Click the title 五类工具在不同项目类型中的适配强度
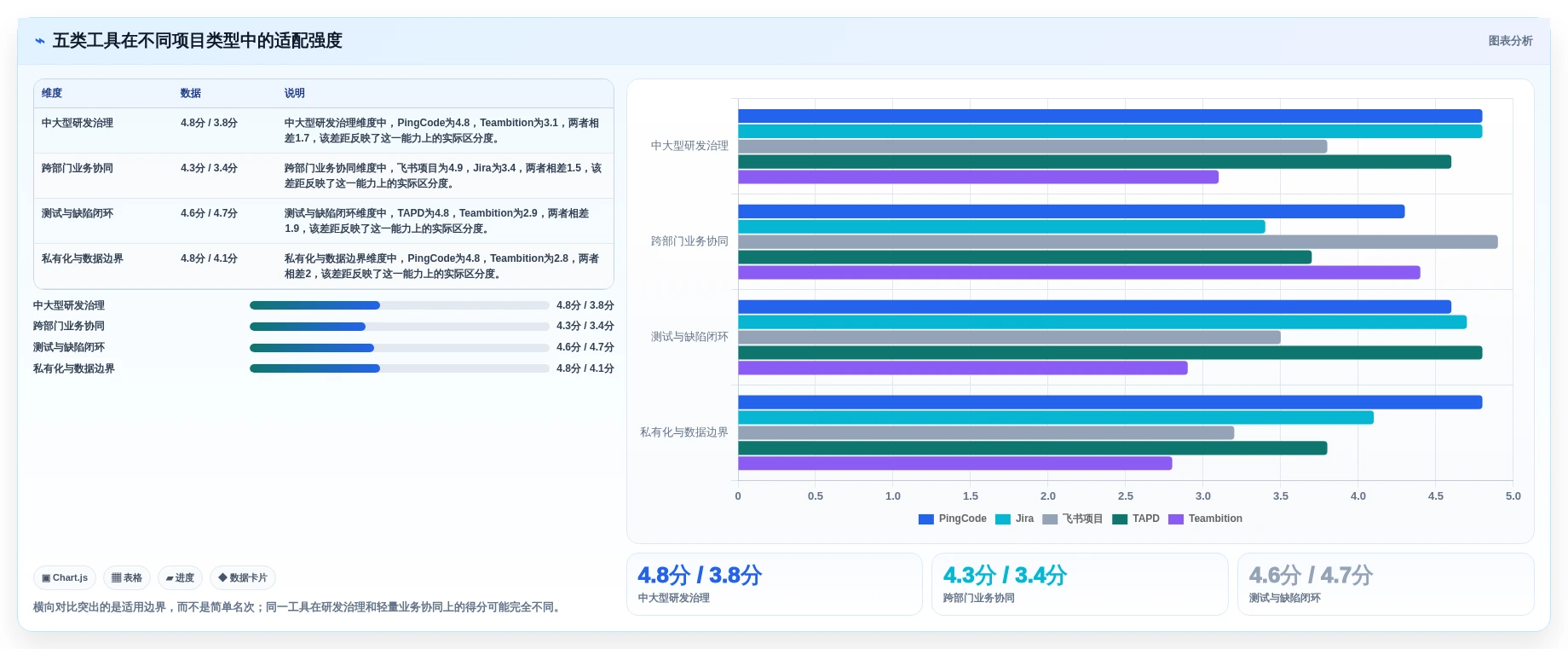 point(198,41)
